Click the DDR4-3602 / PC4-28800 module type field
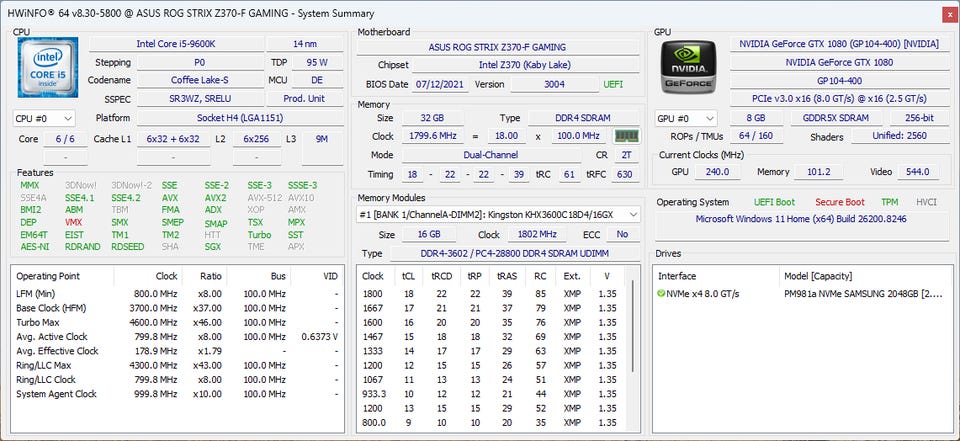 514,254
